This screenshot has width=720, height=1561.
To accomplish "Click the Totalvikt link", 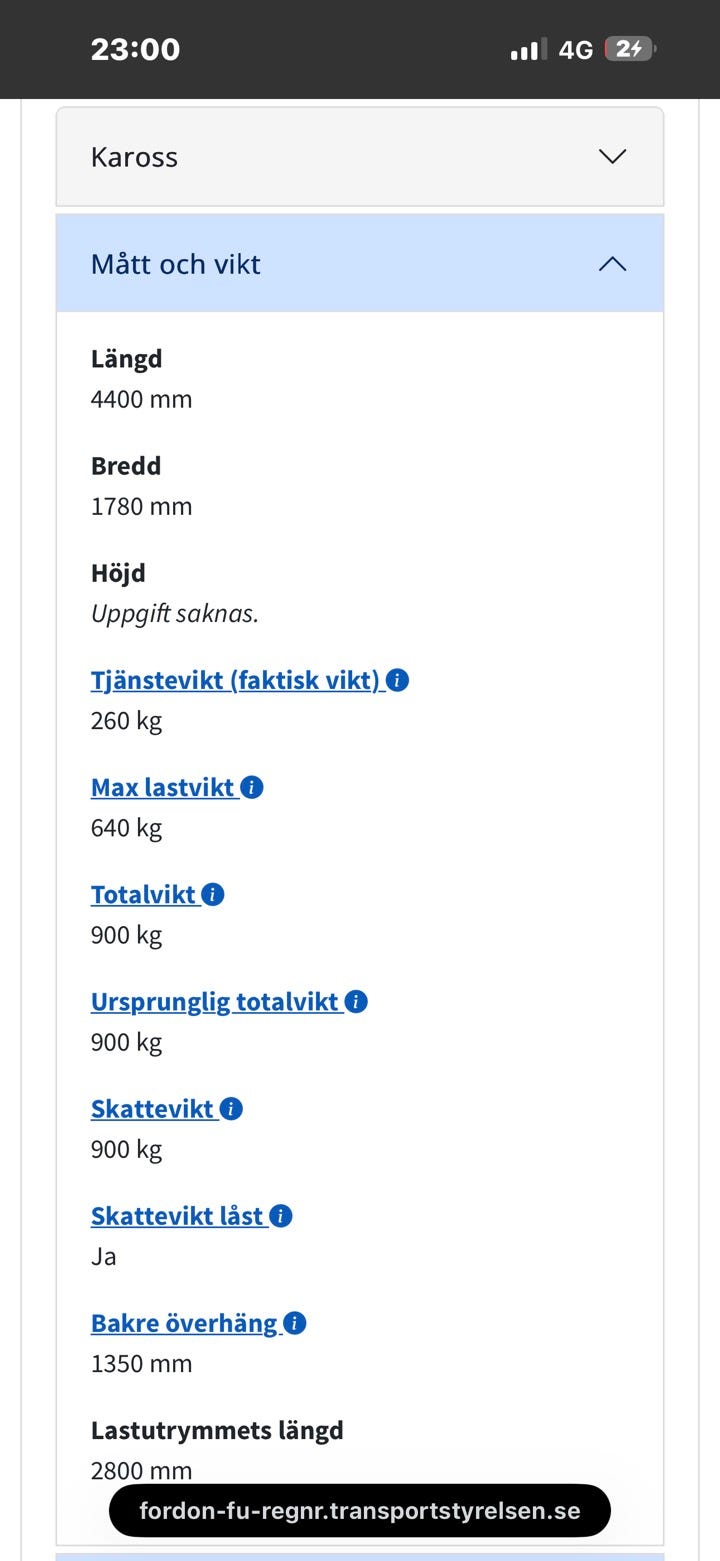I will (x=143, y=895).
